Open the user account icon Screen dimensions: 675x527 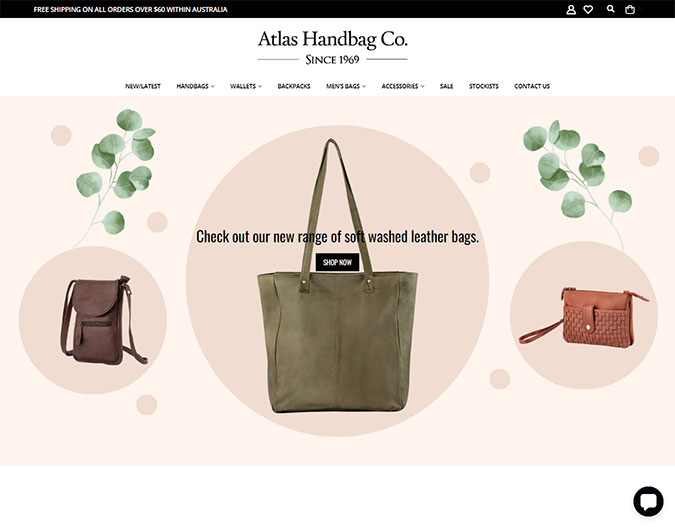point(571,9)
